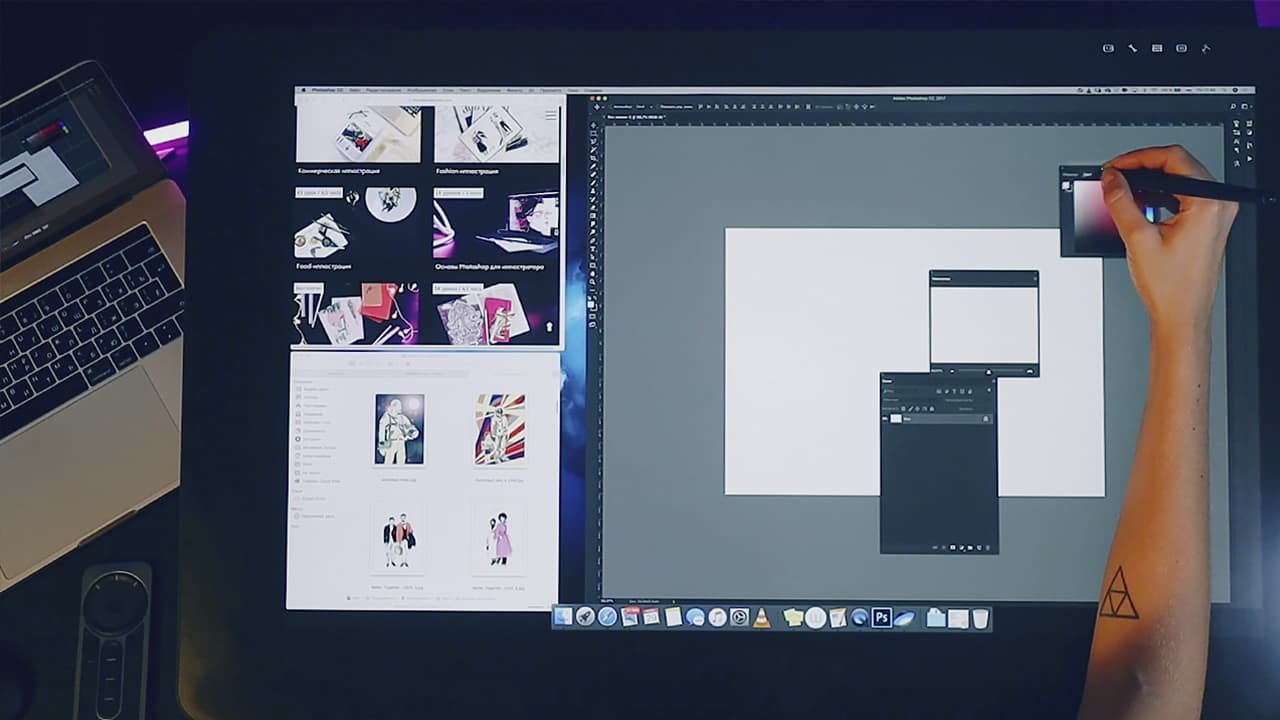Open VLC from the Dock
Image resolution: width=1280 pixels, height=720 pixels.
point(762,617)
